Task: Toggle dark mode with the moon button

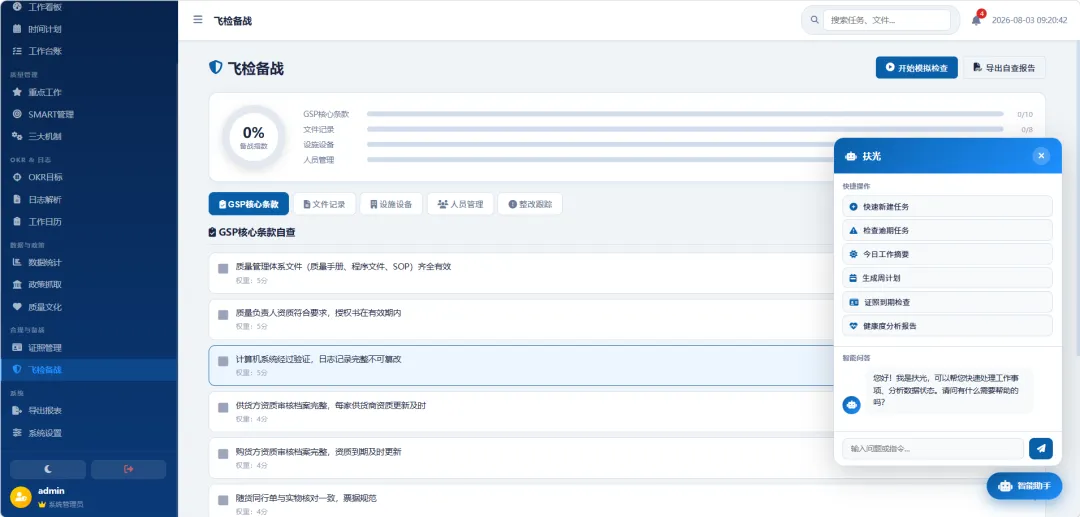Action: click(48, 469)
